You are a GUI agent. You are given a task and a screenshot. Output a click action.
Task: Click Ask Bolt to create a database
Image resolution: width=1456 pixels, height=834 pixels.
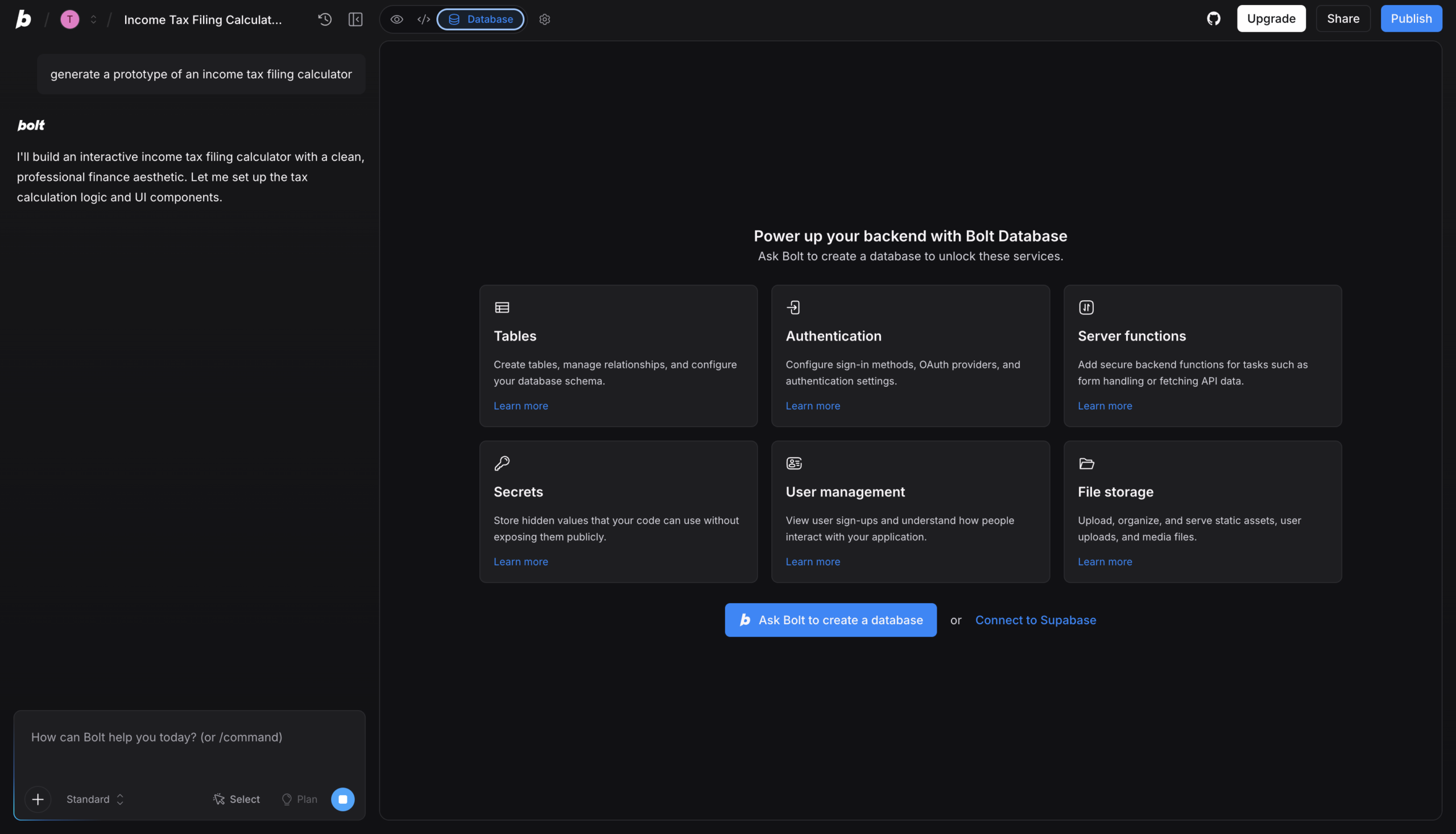tap(830, 620)
